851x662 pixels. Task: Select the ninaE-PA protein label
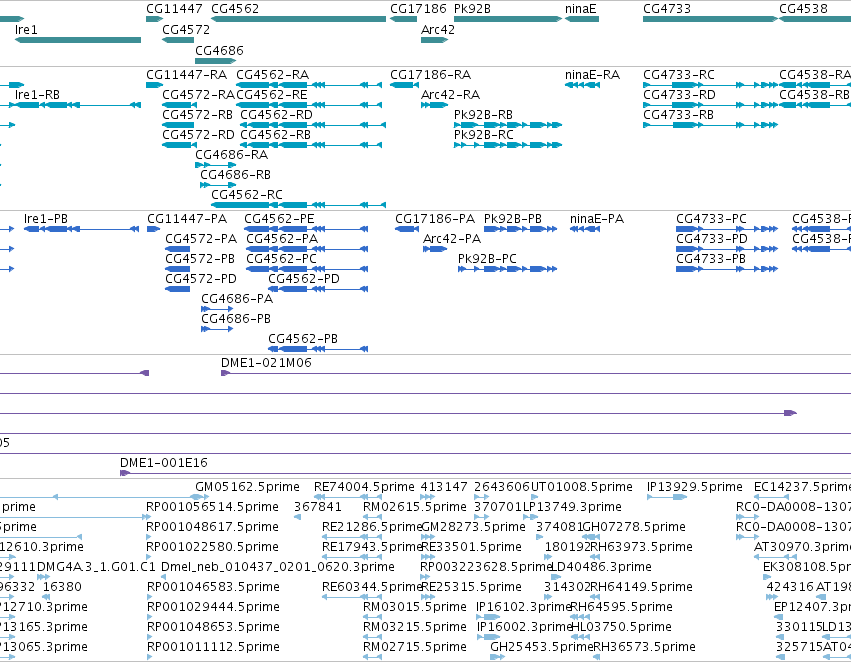[597, 219]
